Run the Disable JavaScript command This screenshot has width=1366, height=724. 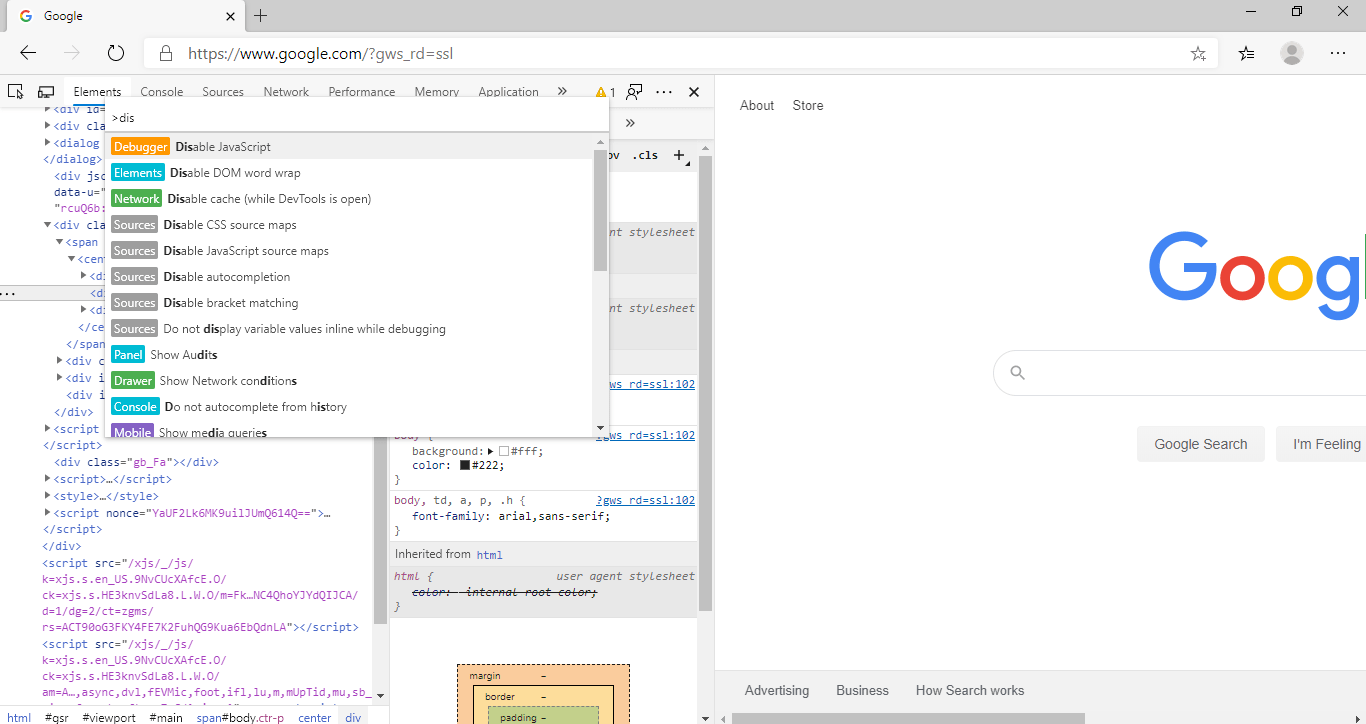click(x=349, y=147)
